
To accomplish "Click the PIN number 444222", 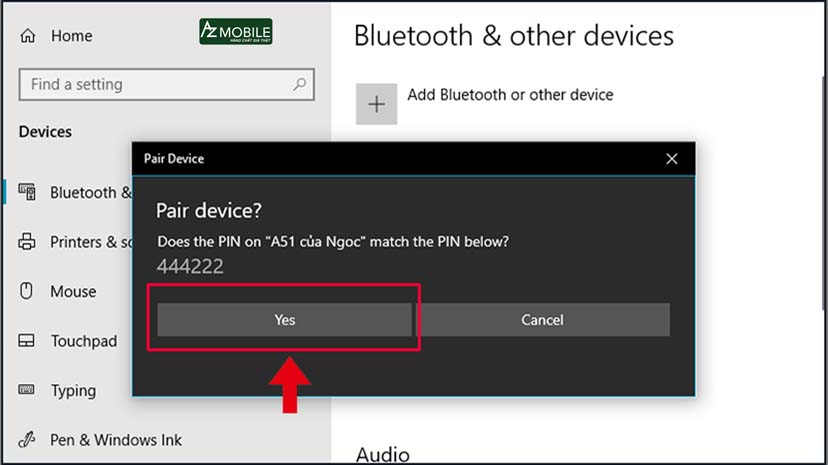I will [x=190, y=266].
